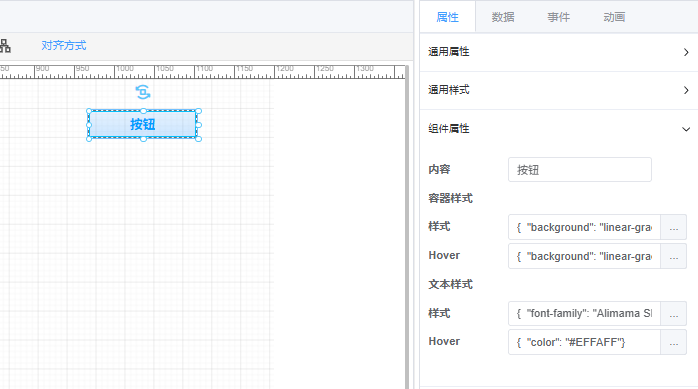Screen dimensions: 698x389
Task: Click the rotate handle icon above the button
Action: pyautogui.click(x=143, y=92)
